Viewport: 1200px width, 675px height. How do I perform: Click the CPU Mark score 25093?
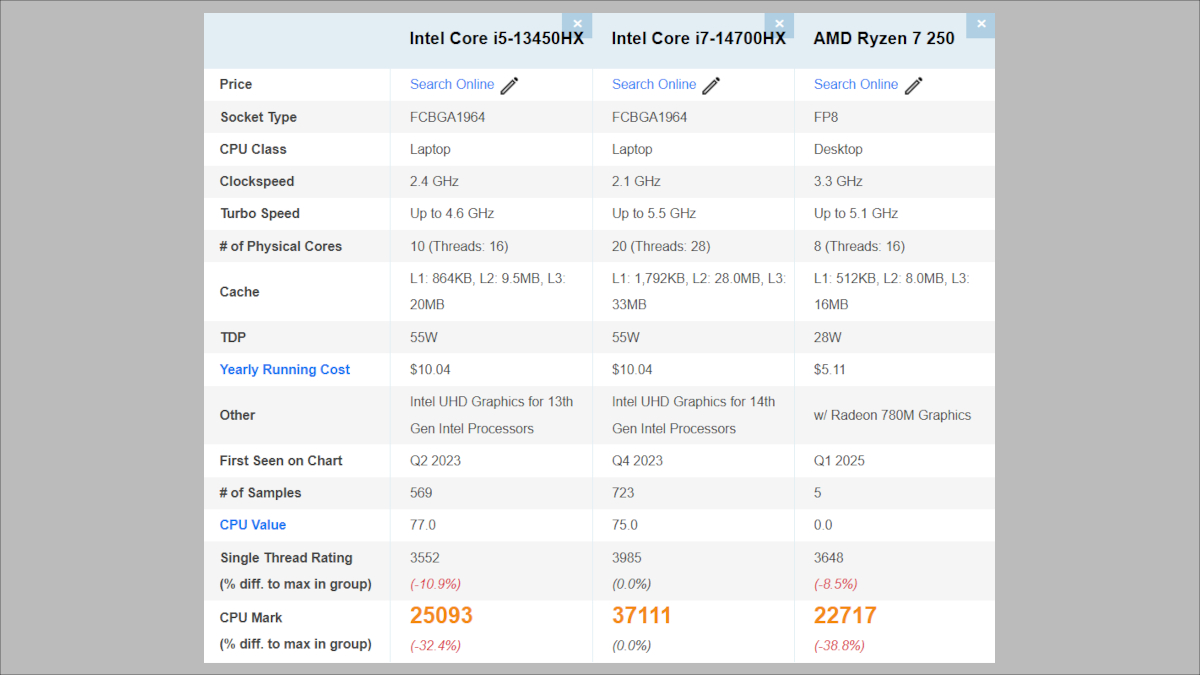441,616
